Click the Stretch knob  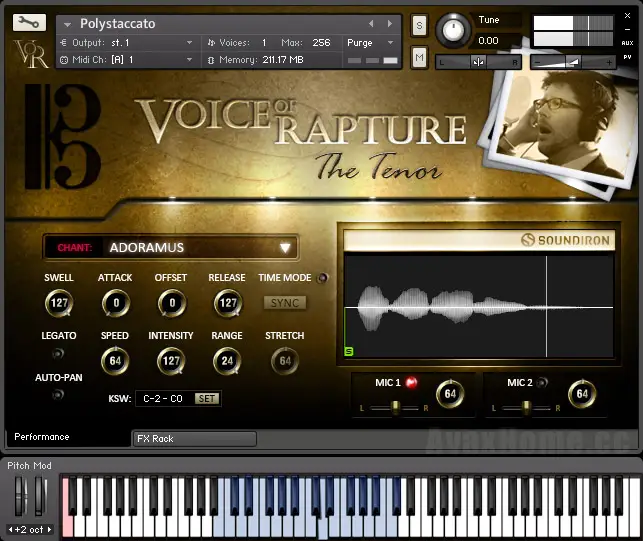pos(285,361)
